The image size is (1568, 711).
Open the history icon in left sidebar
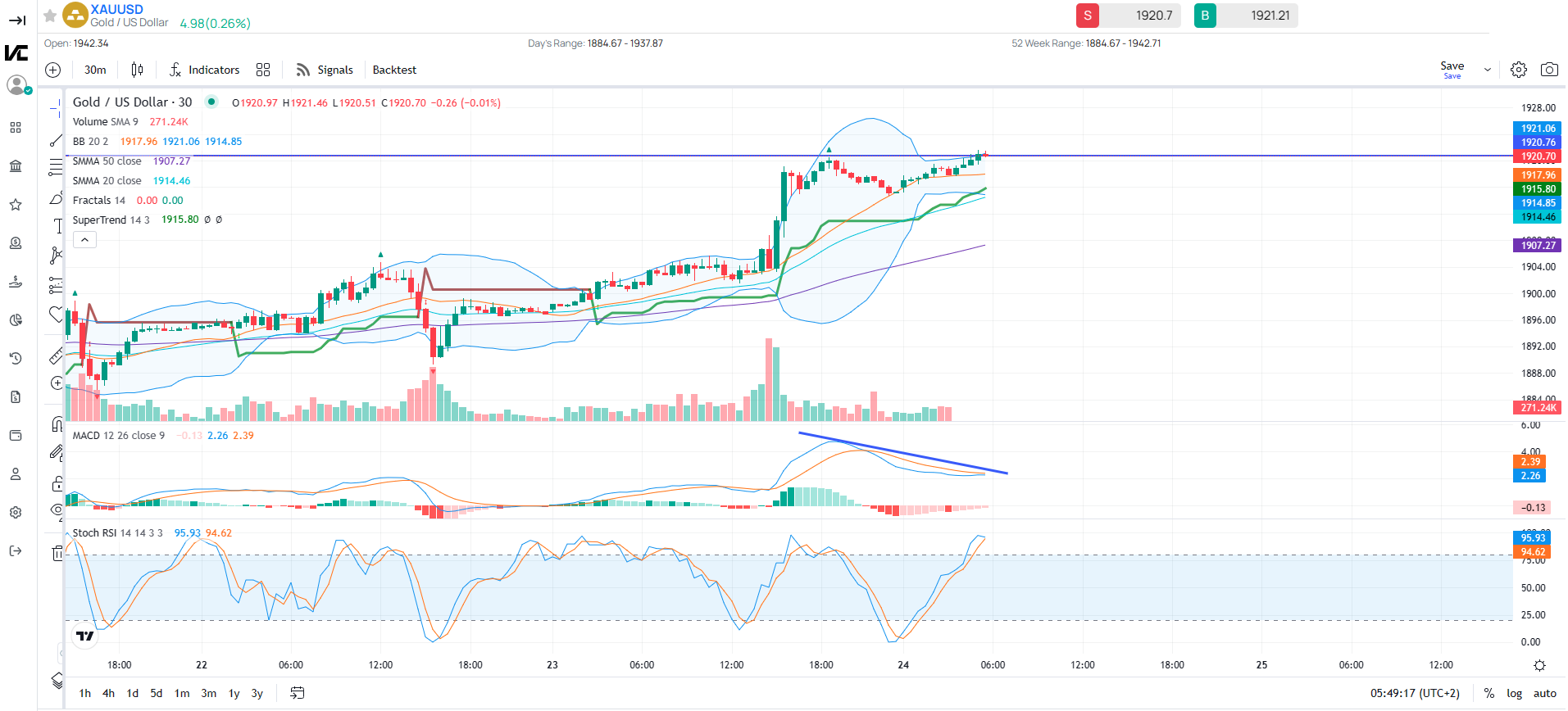[16, 358]
